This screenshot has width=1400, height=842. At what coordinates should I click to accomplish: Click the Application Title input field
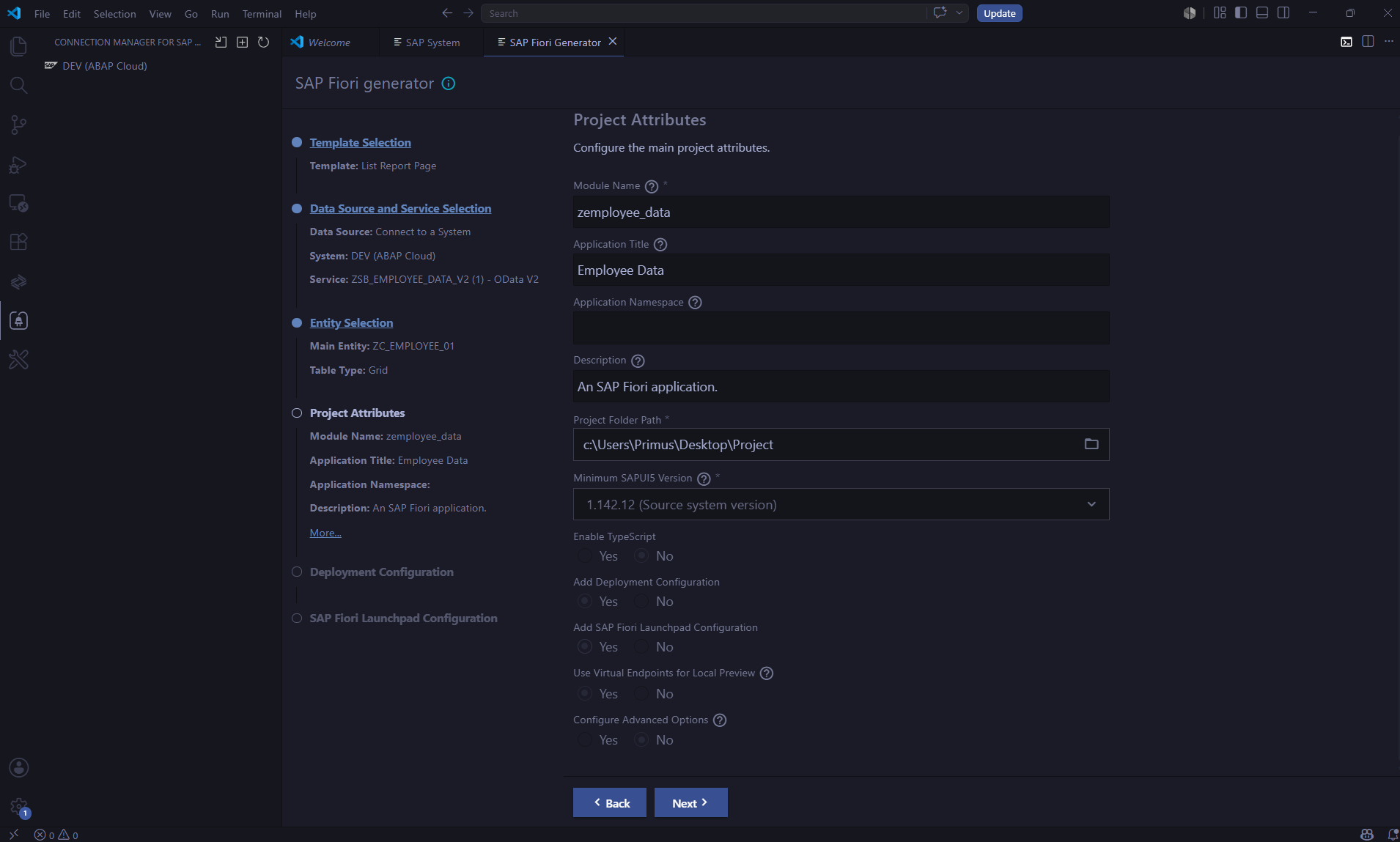pyautogui.click(x=841, y=270)
